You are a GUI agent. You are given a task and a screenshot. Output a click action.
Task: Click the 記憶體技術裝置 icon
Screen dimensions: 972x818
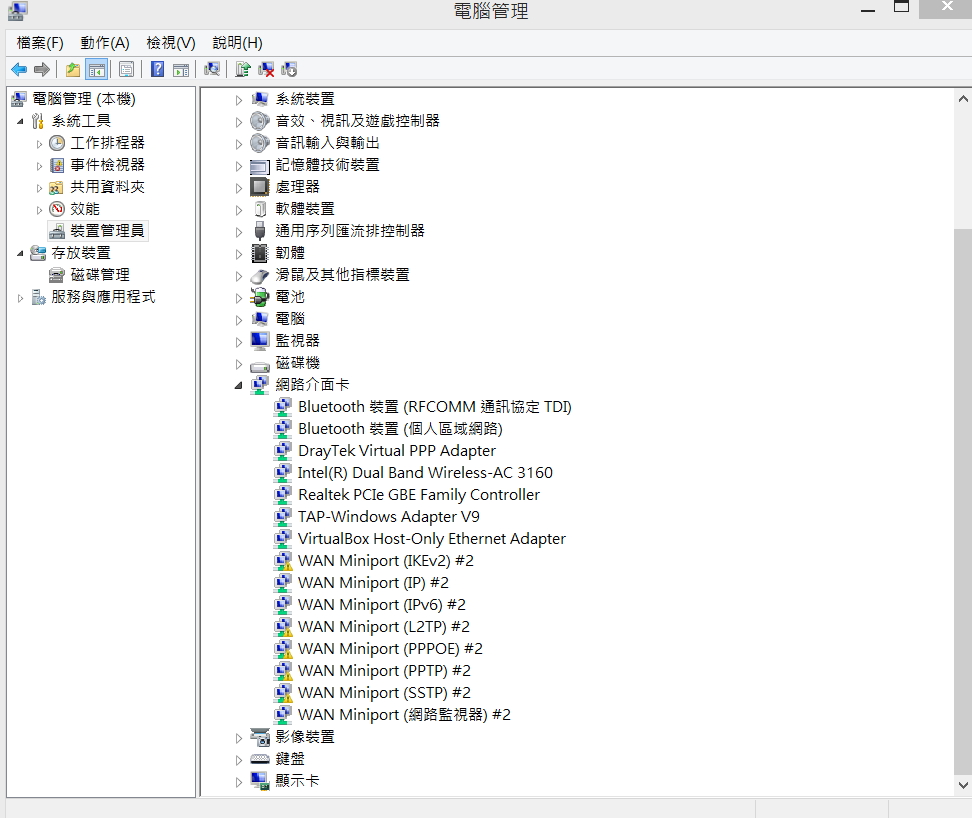(x=260, y=165)
